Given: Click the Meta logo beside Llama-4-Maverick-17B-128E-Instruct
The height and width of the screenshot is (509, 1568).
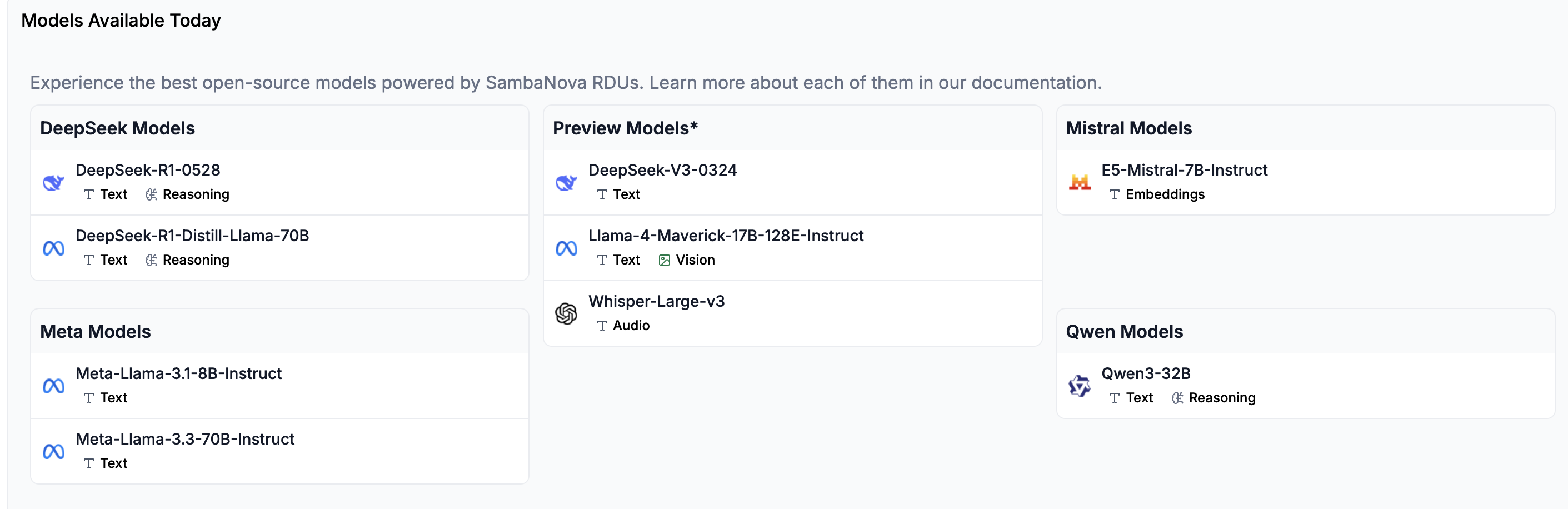Looking at the screenshot, I should (x=566, y=248).
